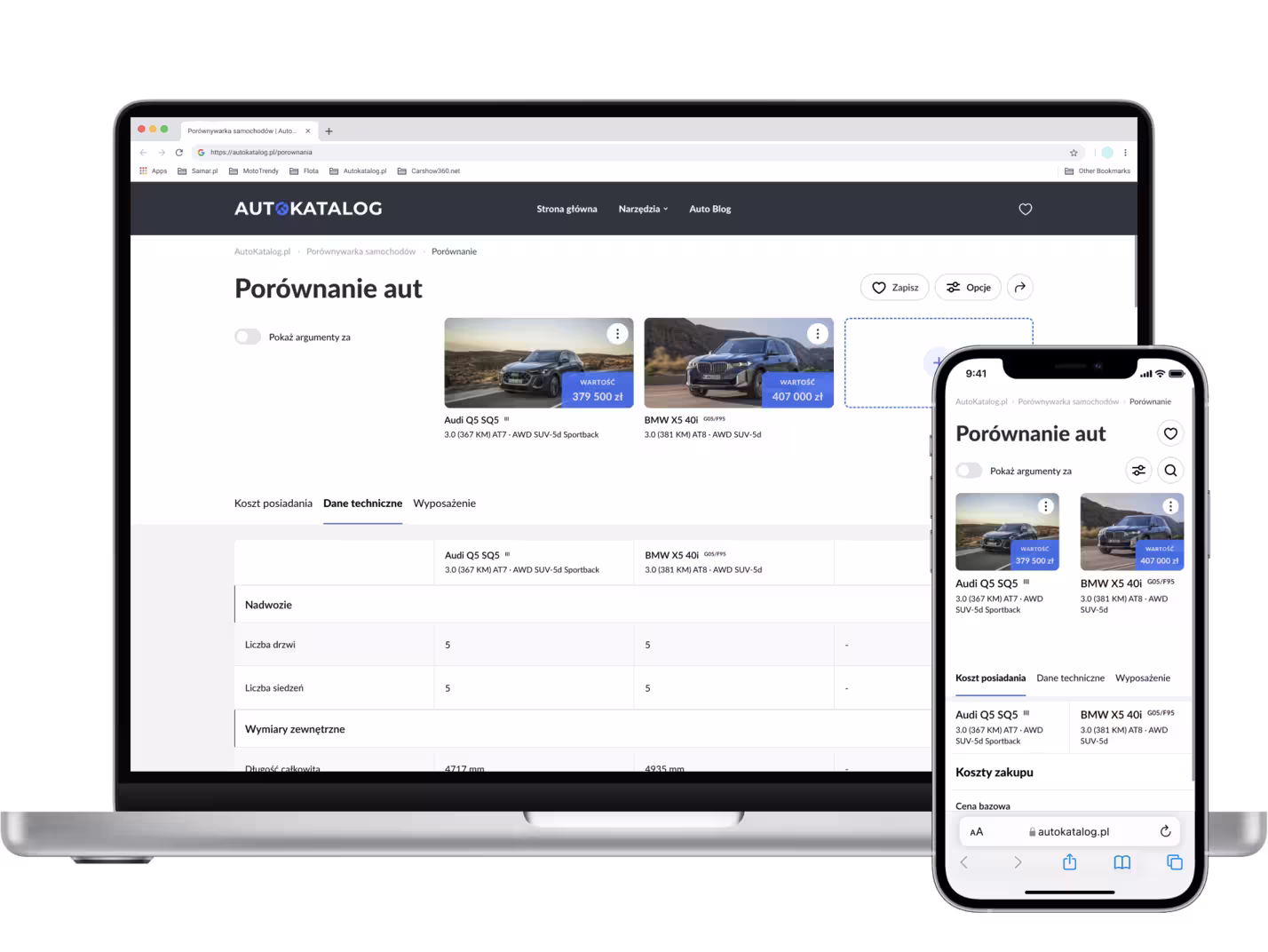Click Porównywarka samochodów breadcrumb on laptop
The image size is (1268, 952).
point(361,251)
